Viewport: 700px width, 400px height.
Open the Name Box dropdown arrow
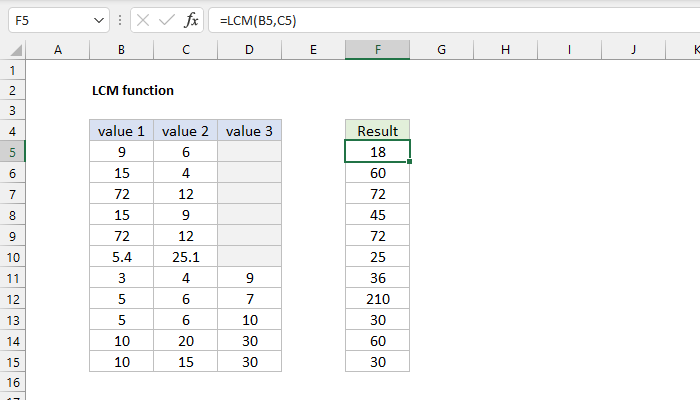[x=99, y=21]
